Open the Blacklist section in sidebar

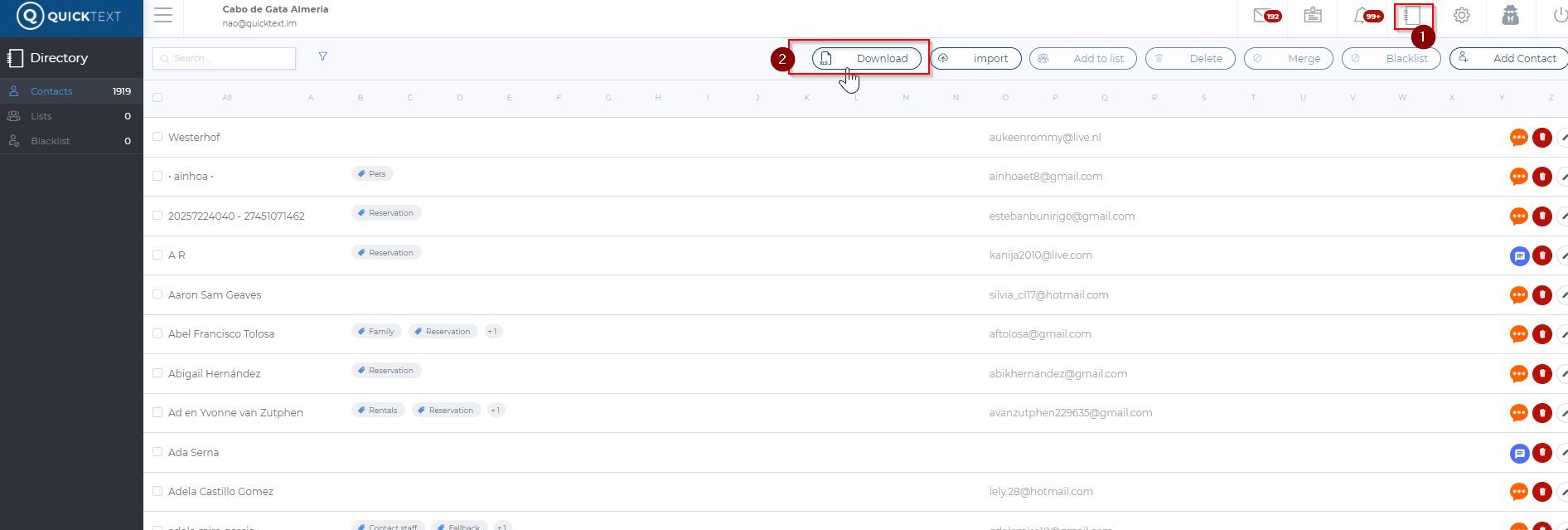pos(50,141)
